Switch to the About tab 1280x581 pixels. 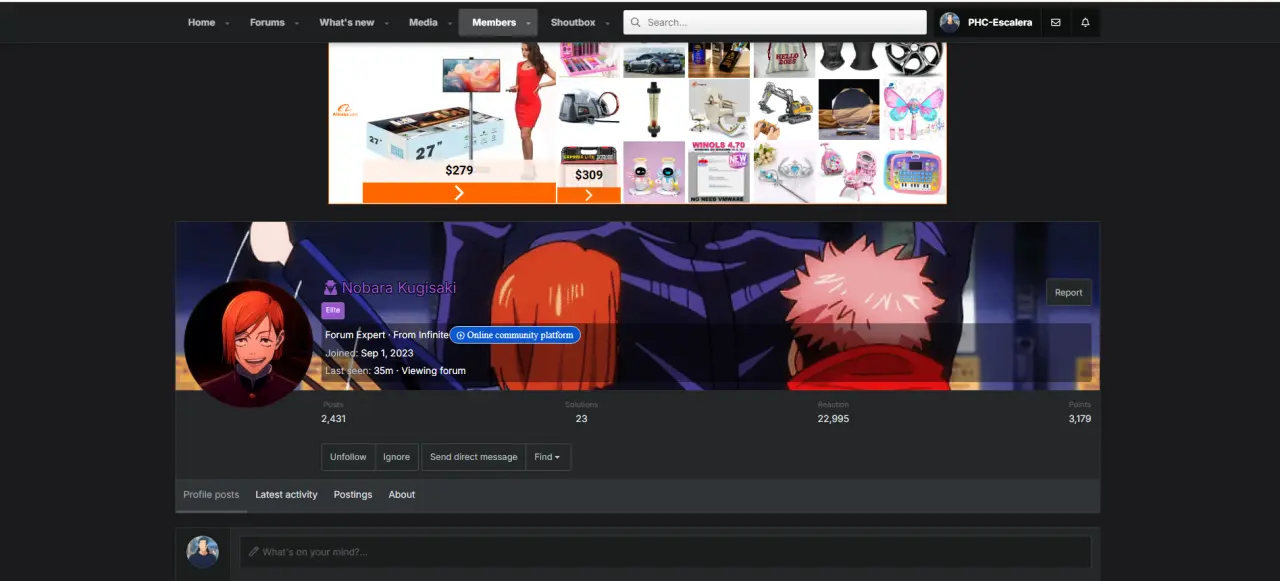402,495
